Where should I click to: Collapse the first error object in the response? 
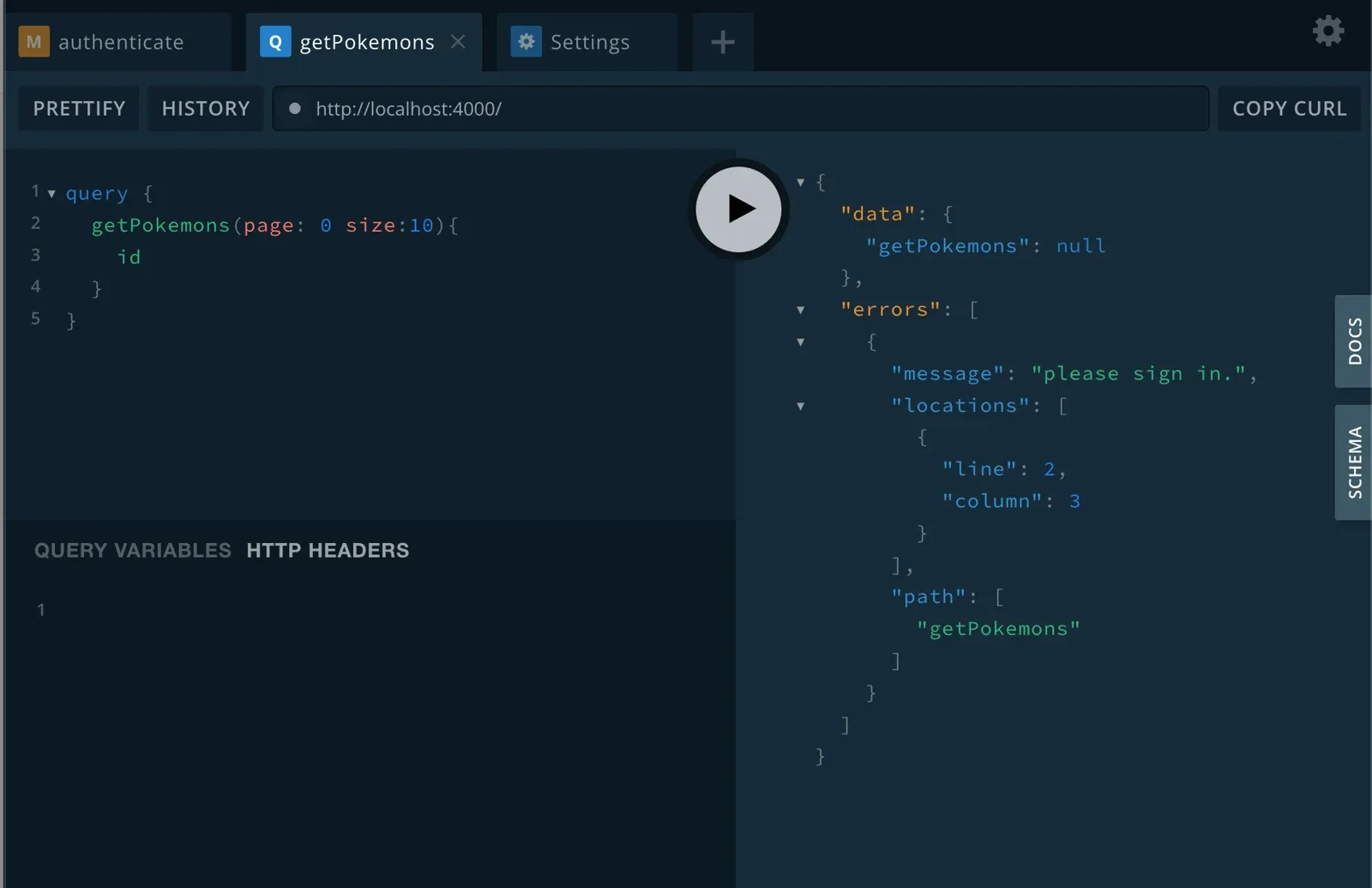800,341
